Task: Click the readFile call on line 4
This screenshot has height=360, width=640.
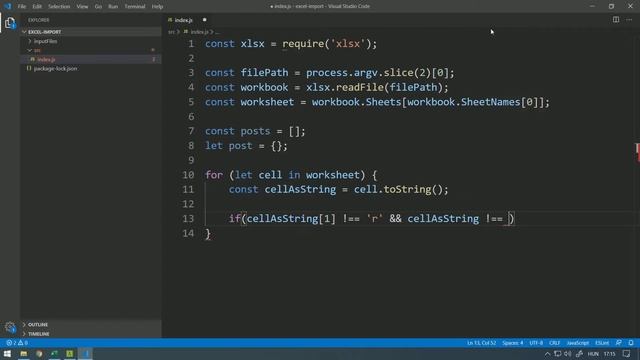Action: pos(360,87)
